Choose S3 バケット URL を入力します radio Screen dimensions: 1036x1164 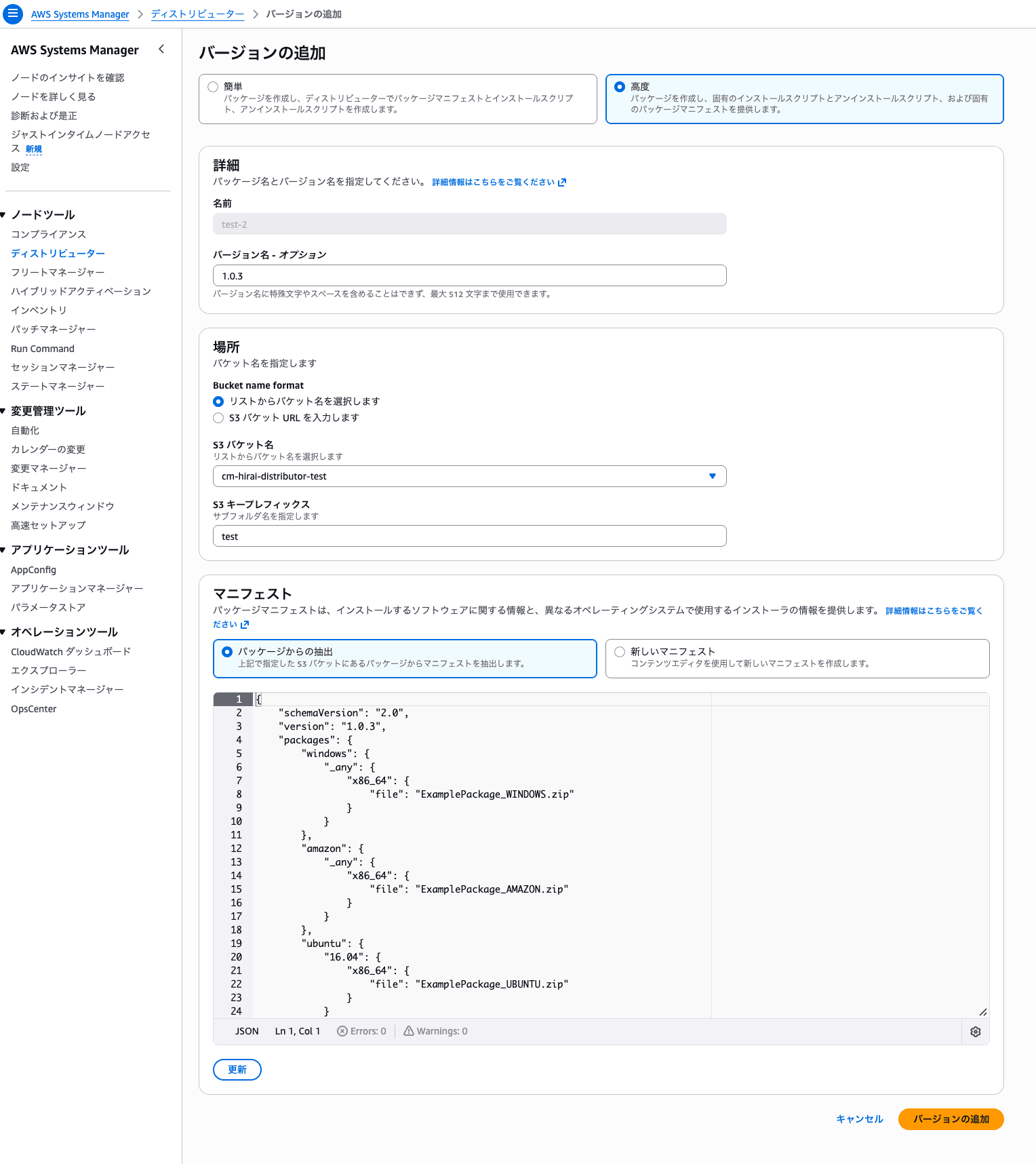(x=218, y=418)
